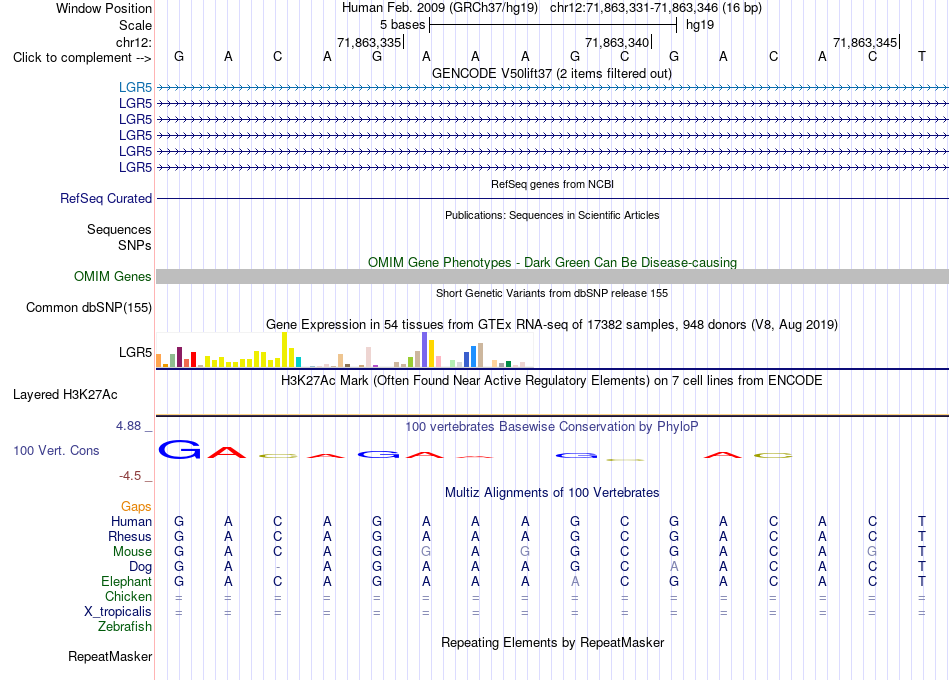Click the orange Gaps label
The width and height of the screenshot is (950, 680).
[136, 507]
